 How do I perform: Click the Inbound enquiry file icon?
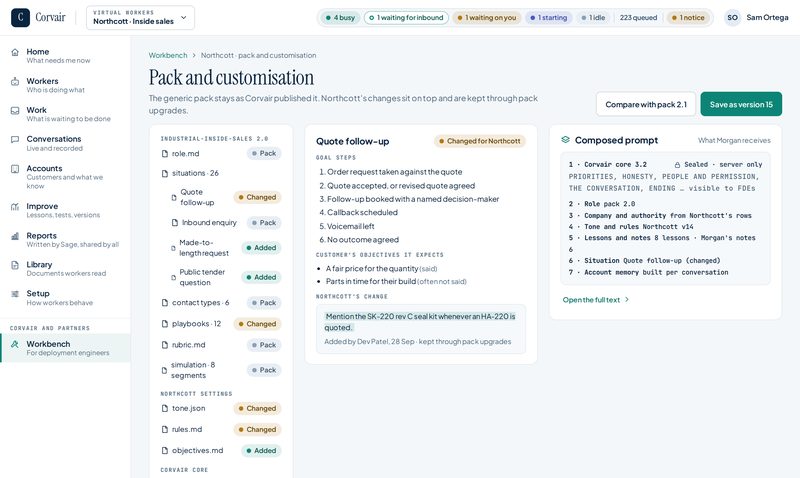click(174, 223)
